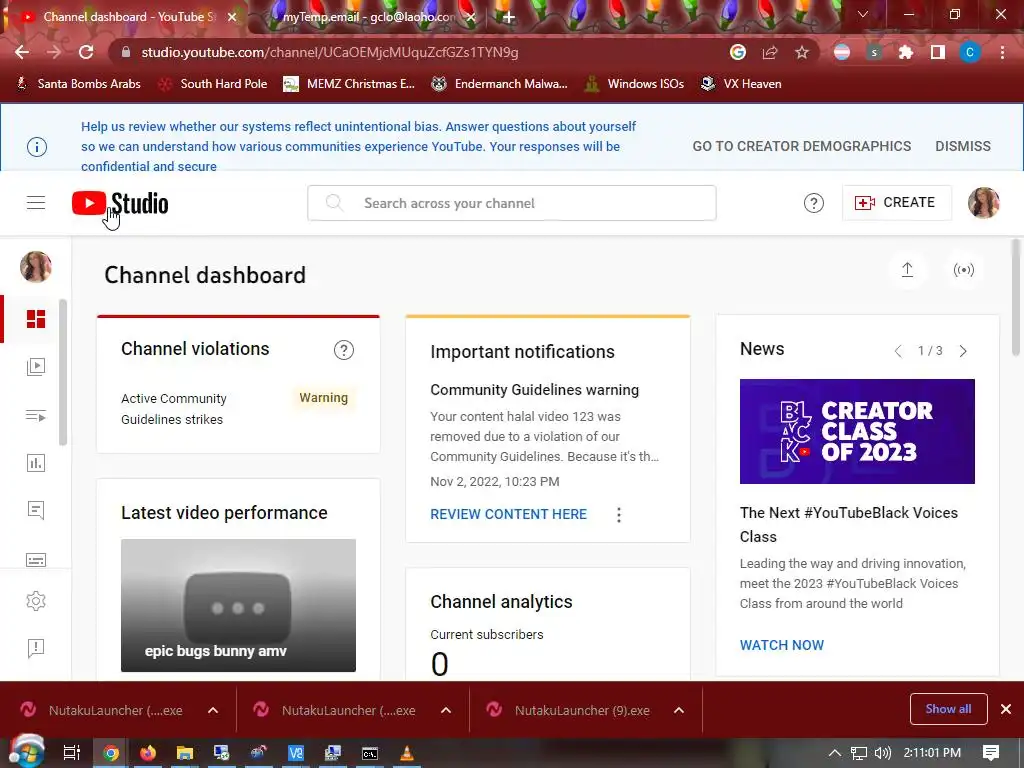Open the Creator Class of 2023 image
The width and height of the screenshot is (1024, 768).
857,431
